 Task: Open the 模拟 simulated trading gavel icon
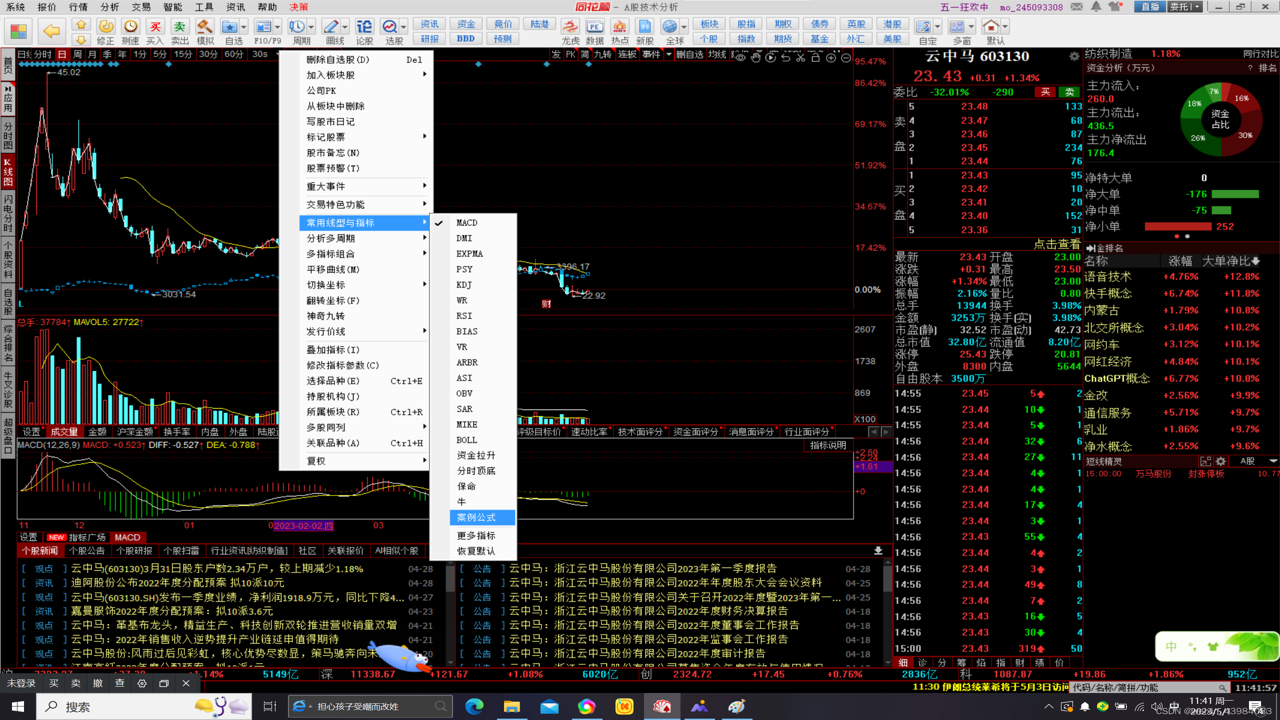[x=204, y=31]
